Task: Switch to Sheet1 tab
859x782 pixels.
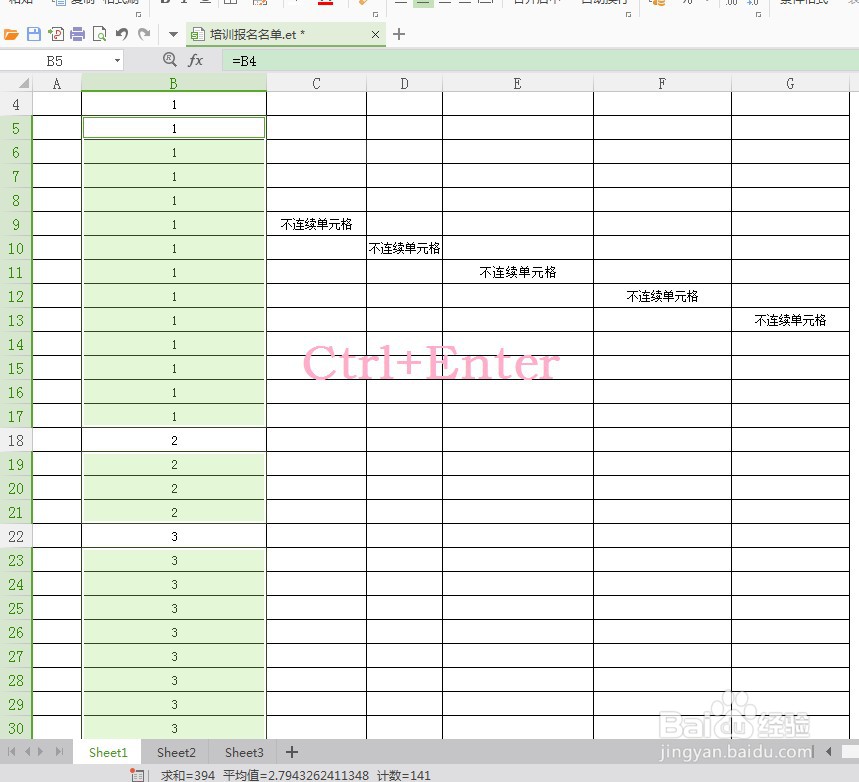Action: (108, 752)
